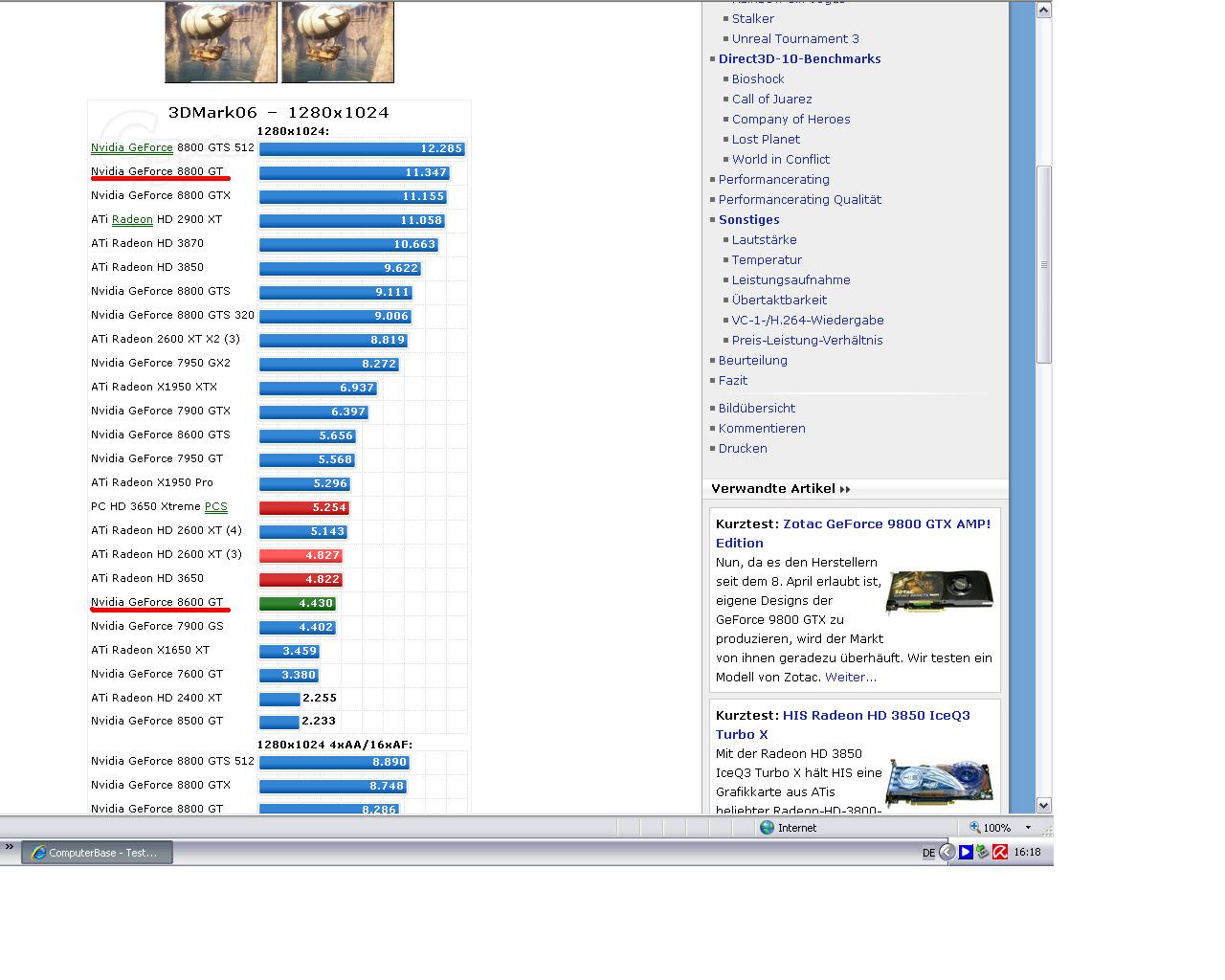This screenshot has width=1225, height=980.
Task: Open the Leistungsaufnahme link
Action: coord(791,279)
